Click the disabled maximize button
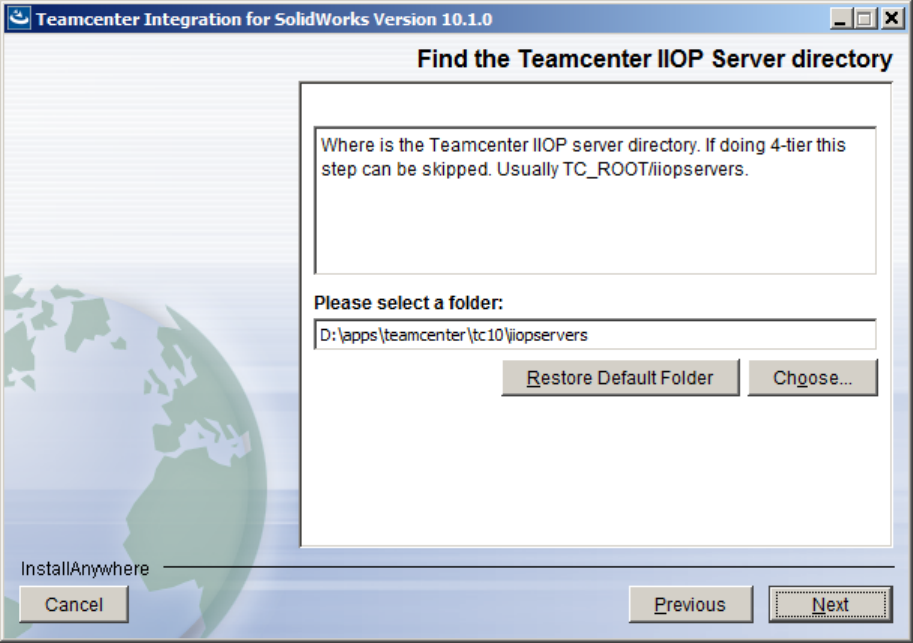The width and height of the screenshot is (913, 643). pyautogui.click(x=865, y=19)
